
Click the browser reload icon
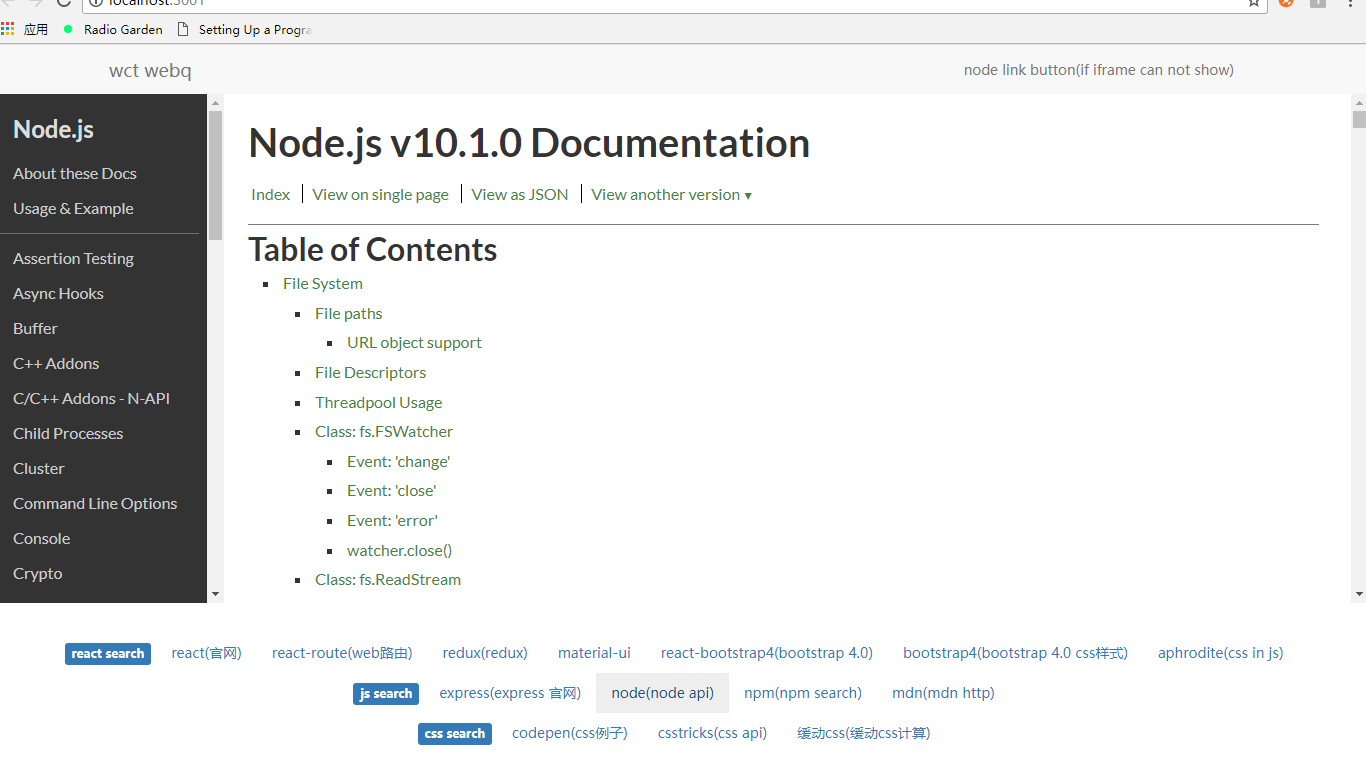pos(64,3)
